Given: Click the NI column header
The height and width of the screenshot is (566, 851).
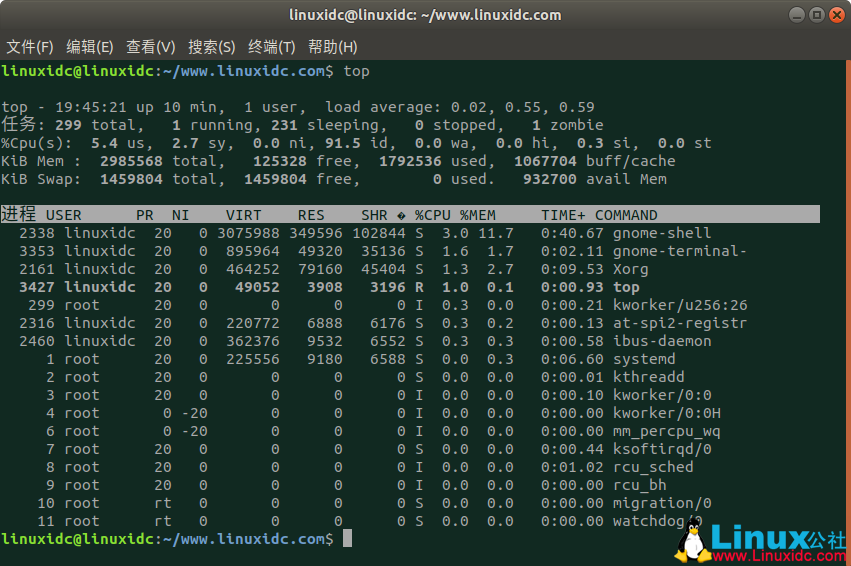Looking at the screenshot, I should [181, 215].
